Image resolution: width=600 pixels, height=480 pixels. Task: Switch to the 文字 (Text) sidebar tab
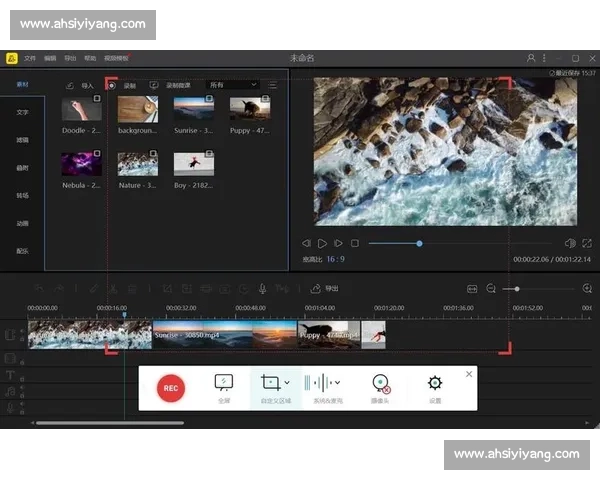coord(22,112)
